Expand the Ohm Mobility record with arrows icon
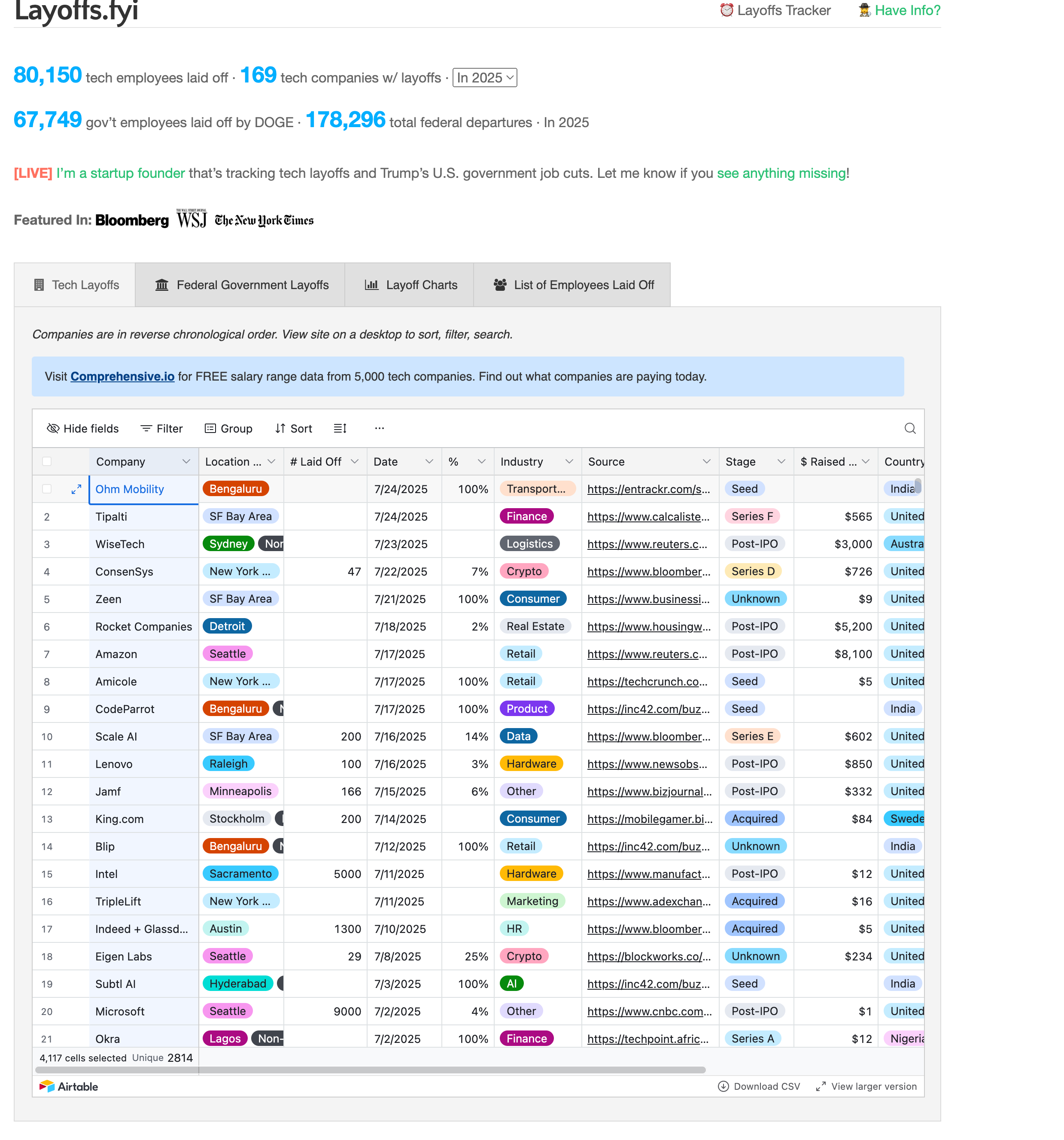The image size is (1064, 1140). [x=76, y=489]
